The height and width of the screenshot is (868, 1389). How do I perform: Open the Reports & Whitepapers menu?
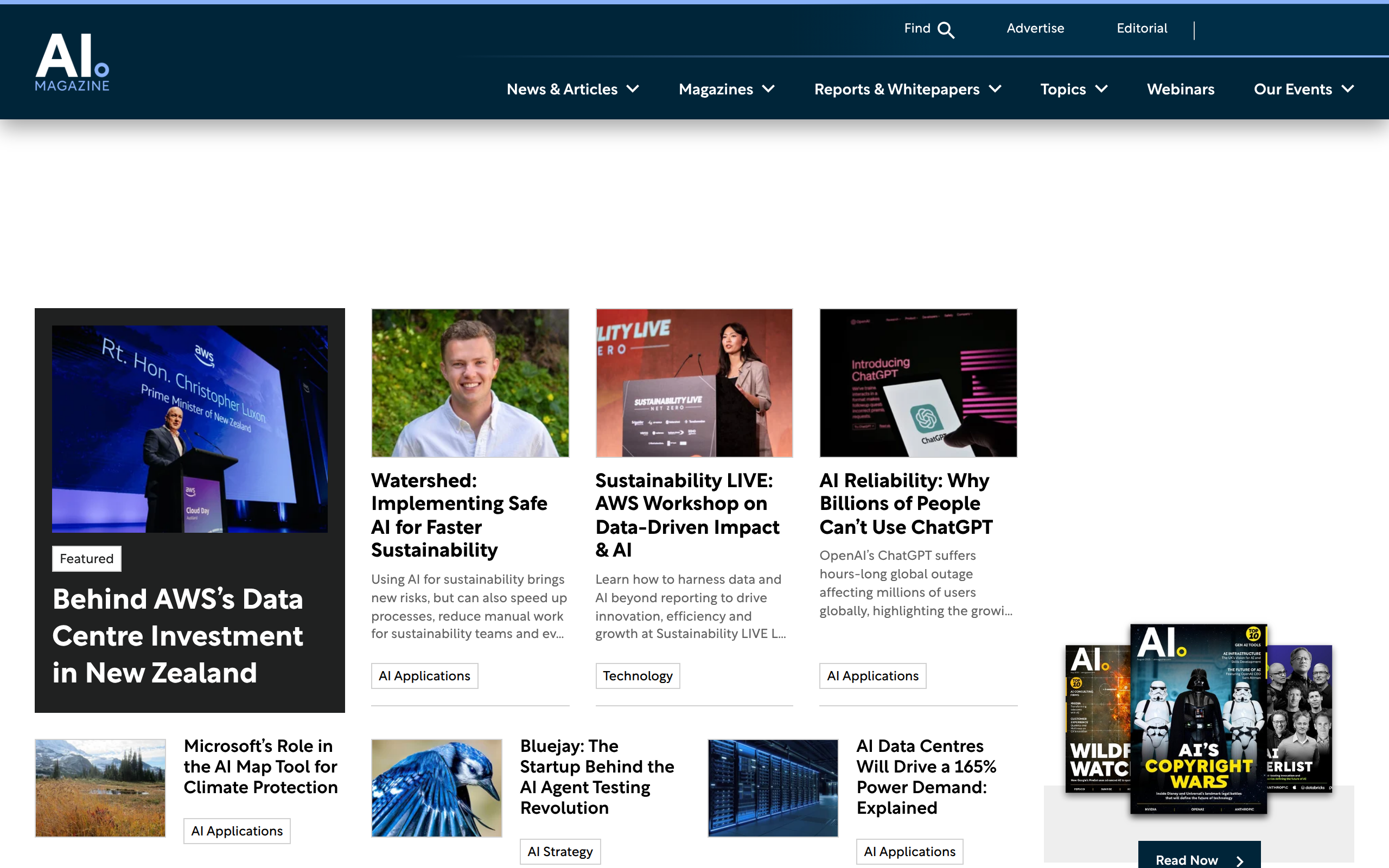pos(896,89)
